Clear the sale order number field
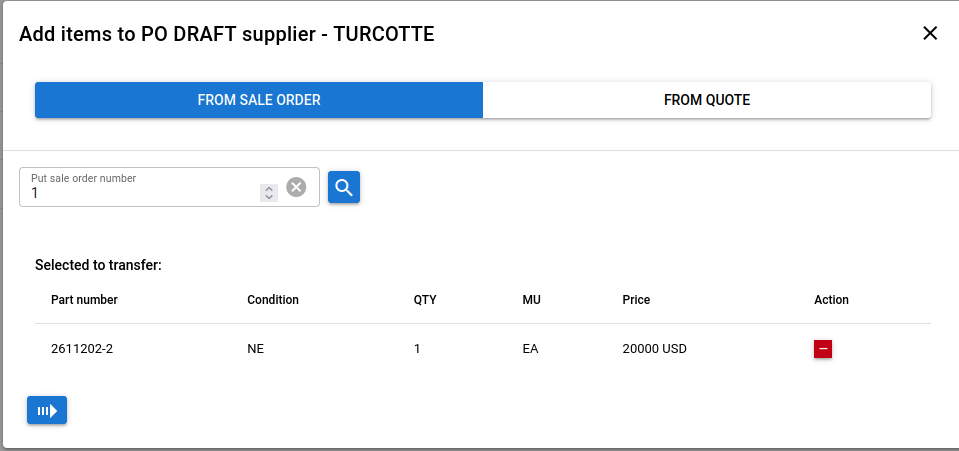Screen dimensions: 959x451 coord(296,187)
